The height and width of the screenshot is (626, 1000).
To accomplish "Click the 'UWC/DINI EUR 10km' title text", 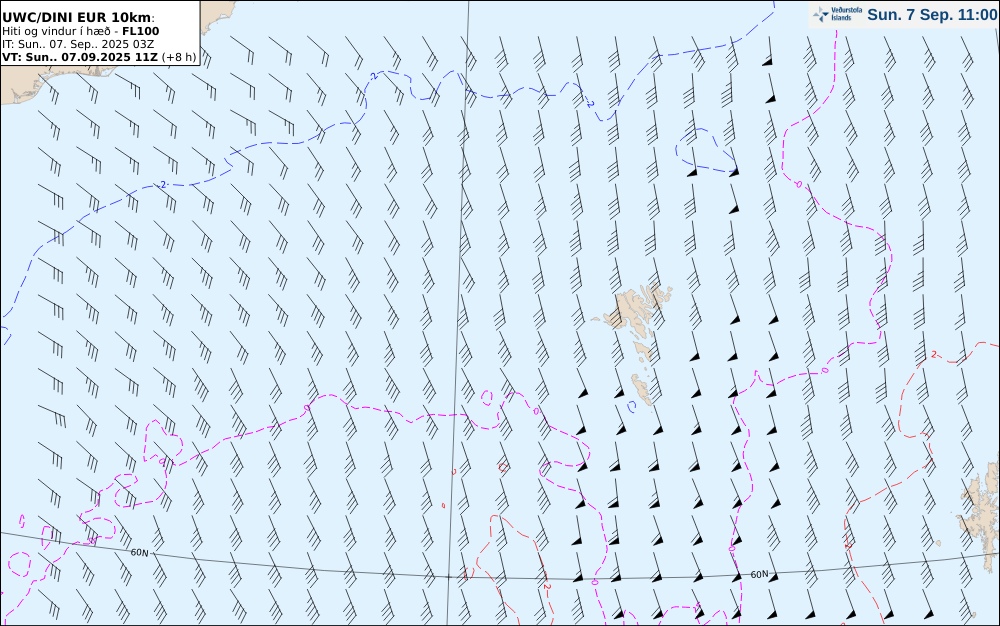I will tap(78, 17).
